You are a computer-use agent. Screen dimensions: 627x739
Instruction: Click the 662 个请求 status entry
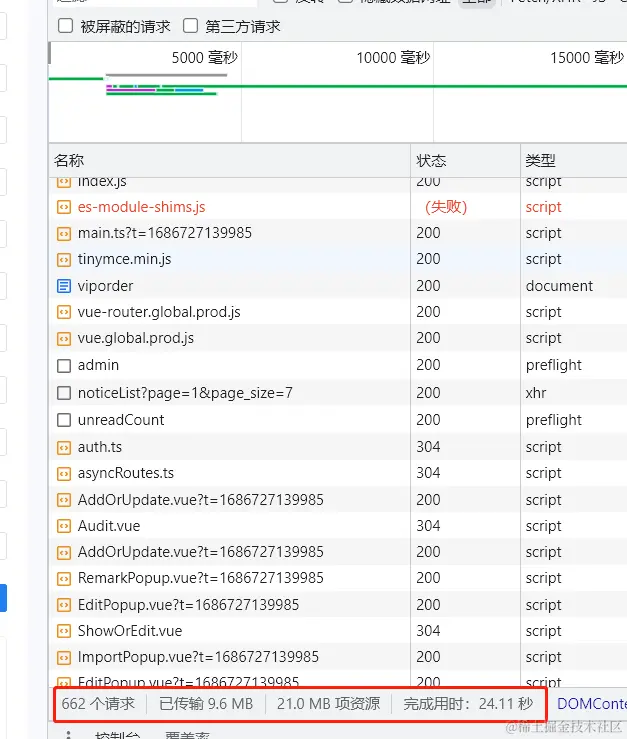(x=98, y=704)
